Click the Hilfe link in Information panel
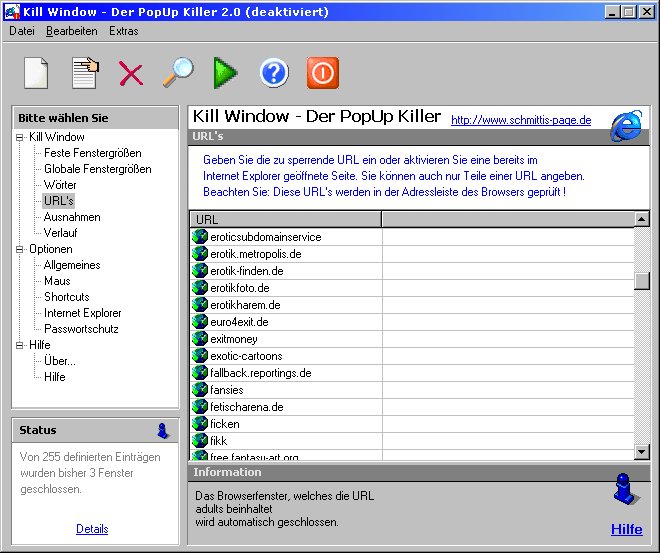The height and width of the screenshot is (553, 660). (627, 529)
